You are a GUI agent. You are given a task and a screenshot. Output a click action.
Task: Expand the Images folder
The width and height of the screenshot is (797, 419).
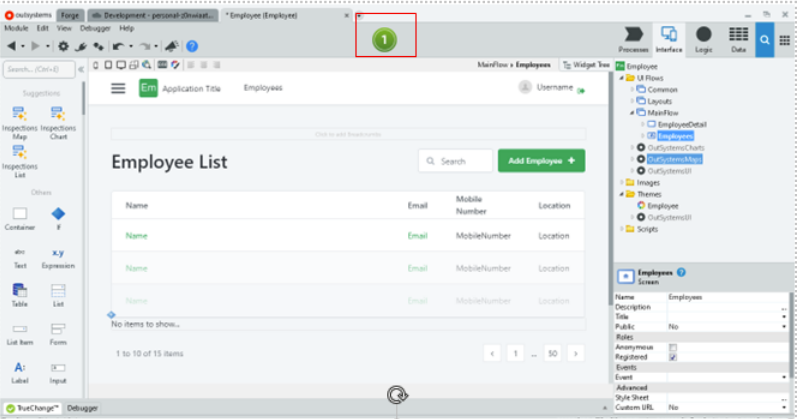[622, 183]
